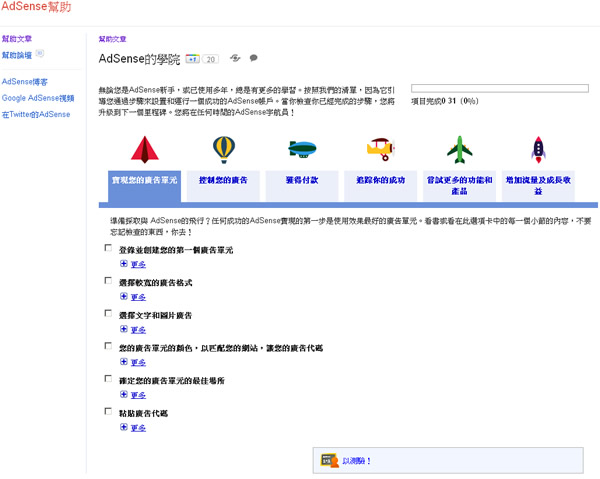
Task: Switch to the 控制您的廣告 tab
Action: click(x=223, y=179)
